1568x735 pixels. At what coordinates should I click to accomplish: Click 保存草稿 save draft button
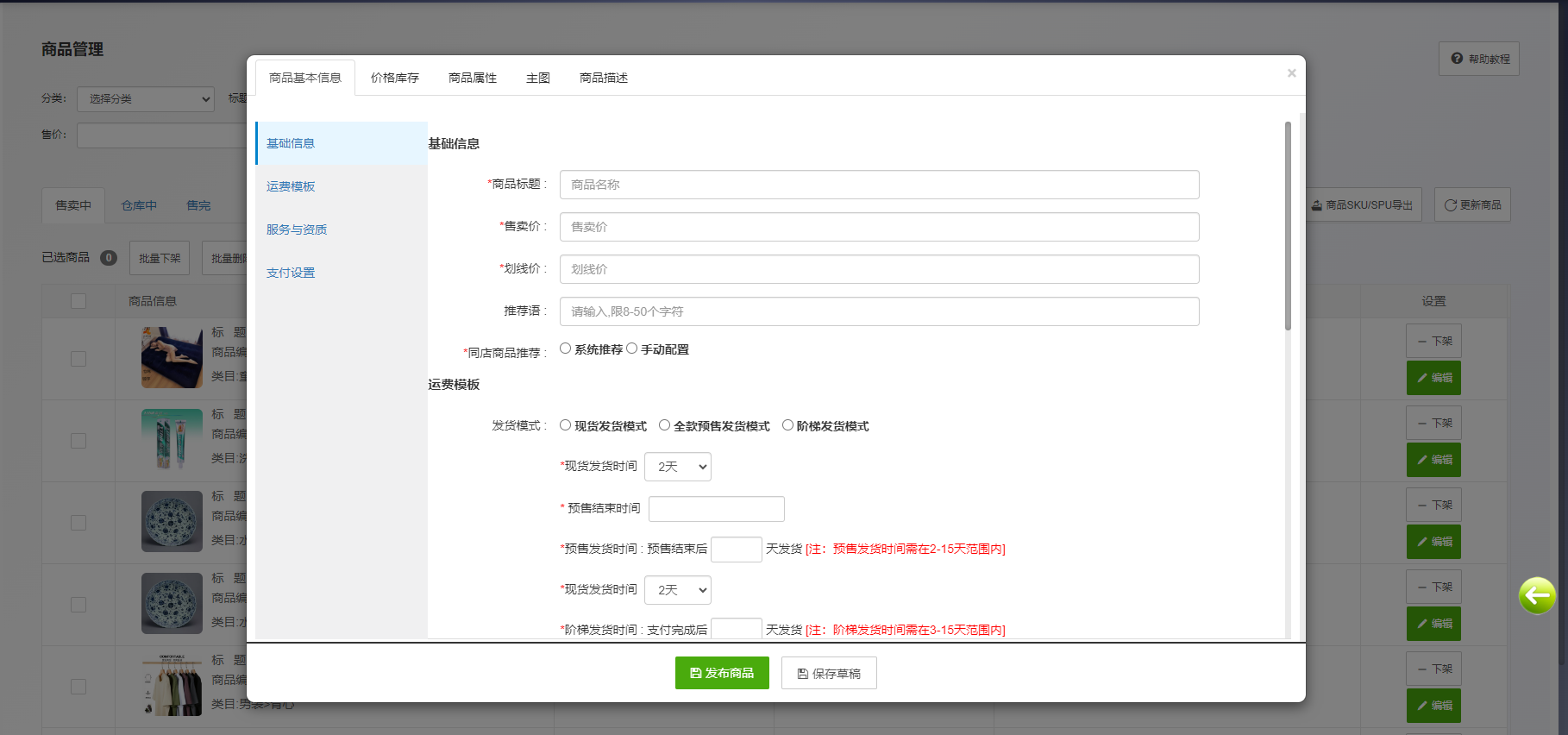click(x=828, y=673)
